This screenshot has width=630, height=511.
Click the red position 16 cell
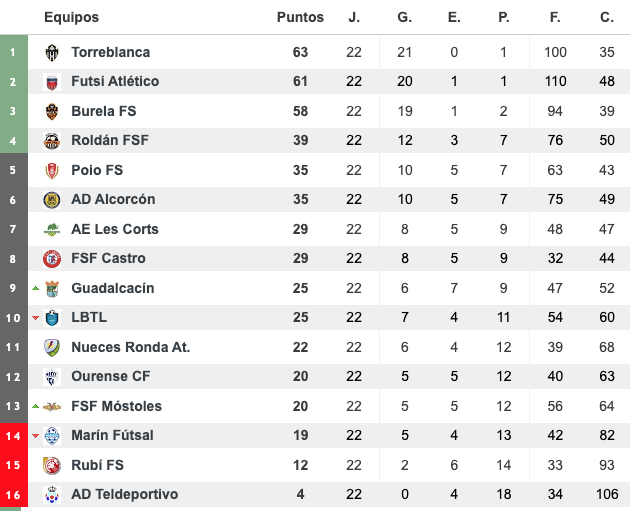coord(13,495)
